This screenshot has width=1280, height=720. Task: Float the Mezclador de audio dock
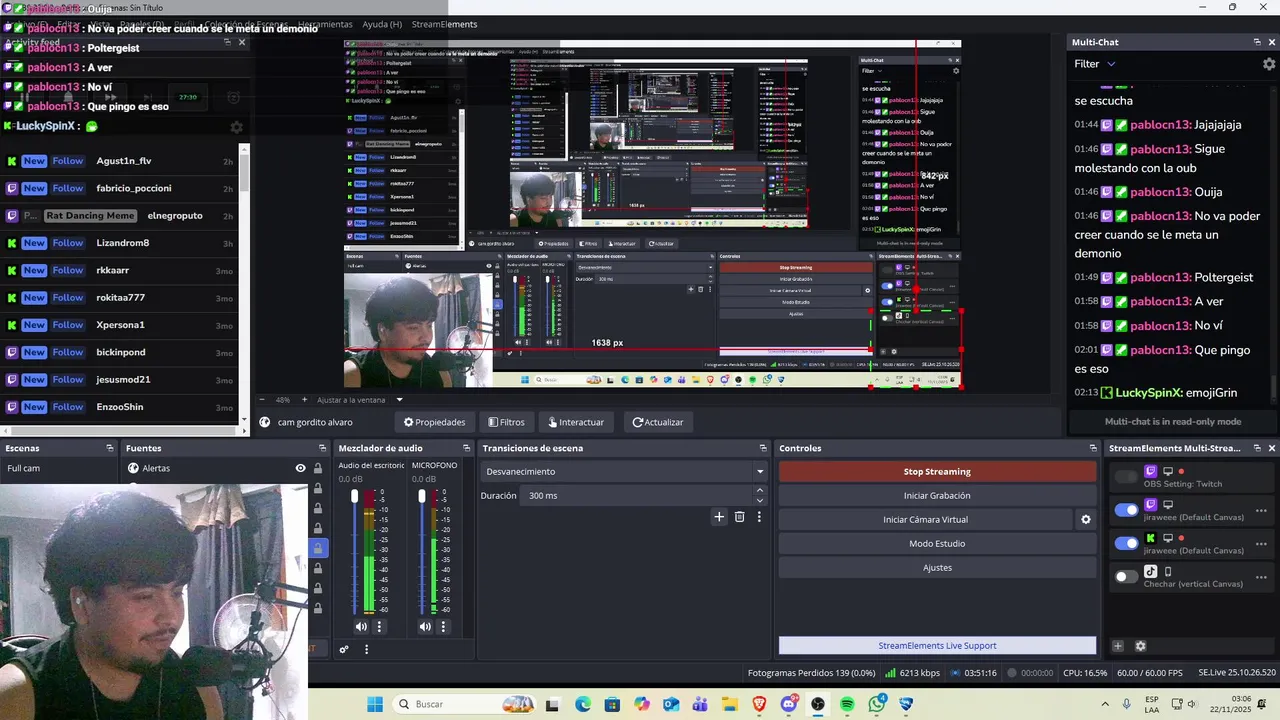point(466,448)
